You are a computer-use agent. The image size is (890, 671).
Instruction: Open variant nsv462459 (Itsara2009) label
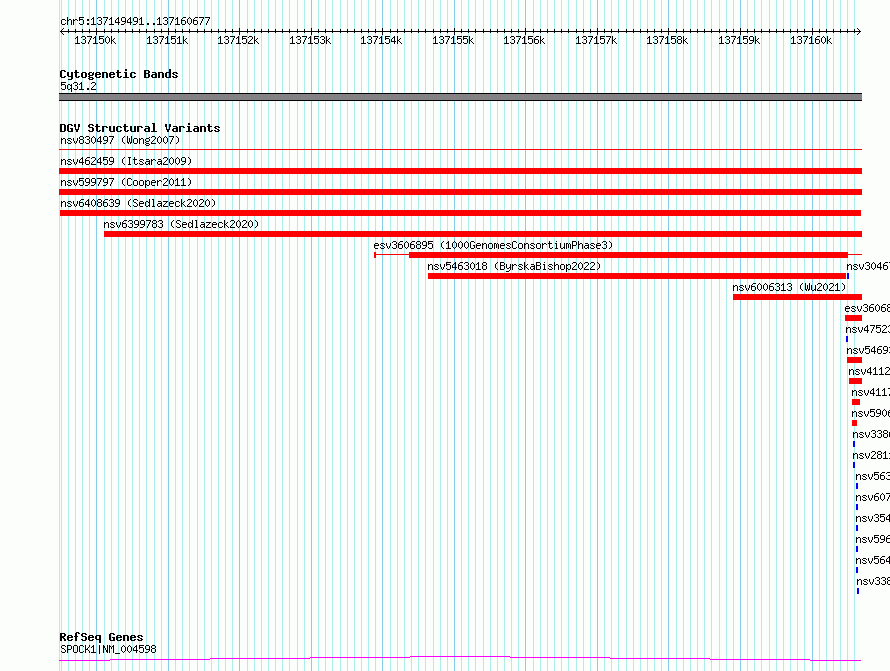coord(126,161)
